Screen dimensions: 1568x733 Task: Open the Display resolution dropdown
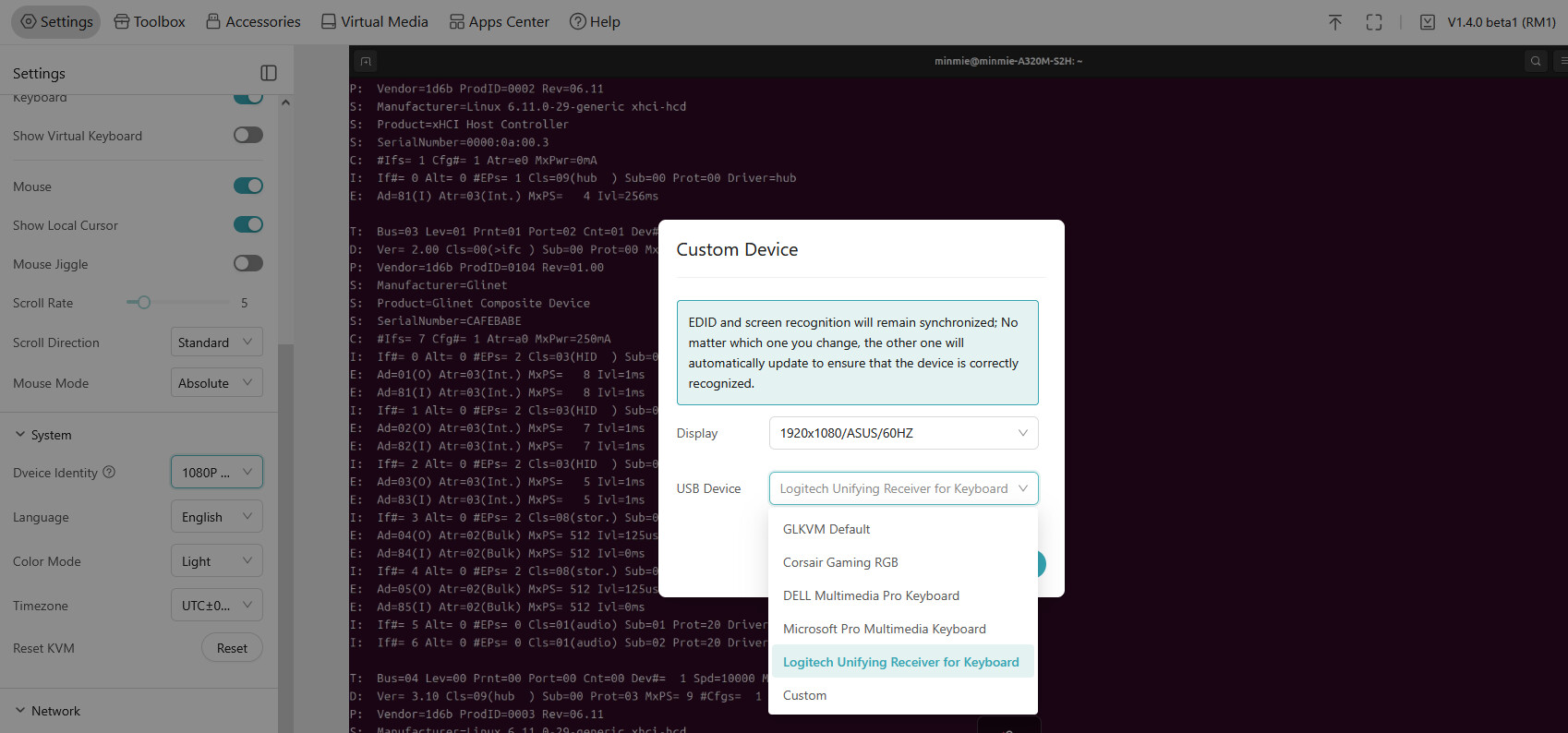902,433
